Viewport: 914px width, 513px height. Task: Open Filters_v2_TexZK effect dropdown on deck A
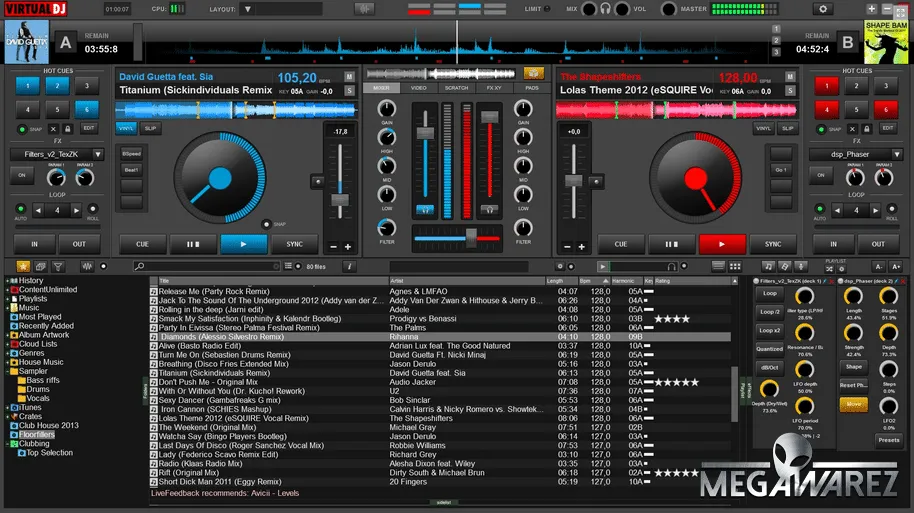pyautogui.click(x=98, y=154)
